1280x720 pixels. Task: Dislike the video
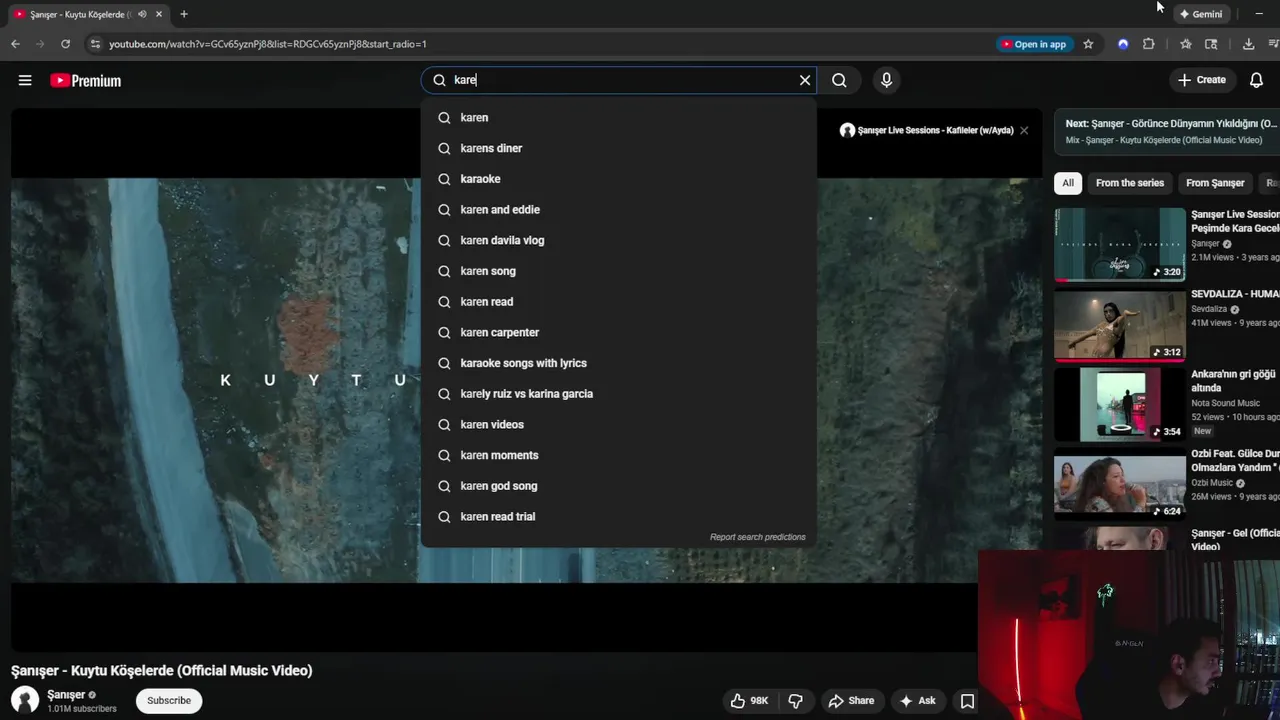point(796,701)
